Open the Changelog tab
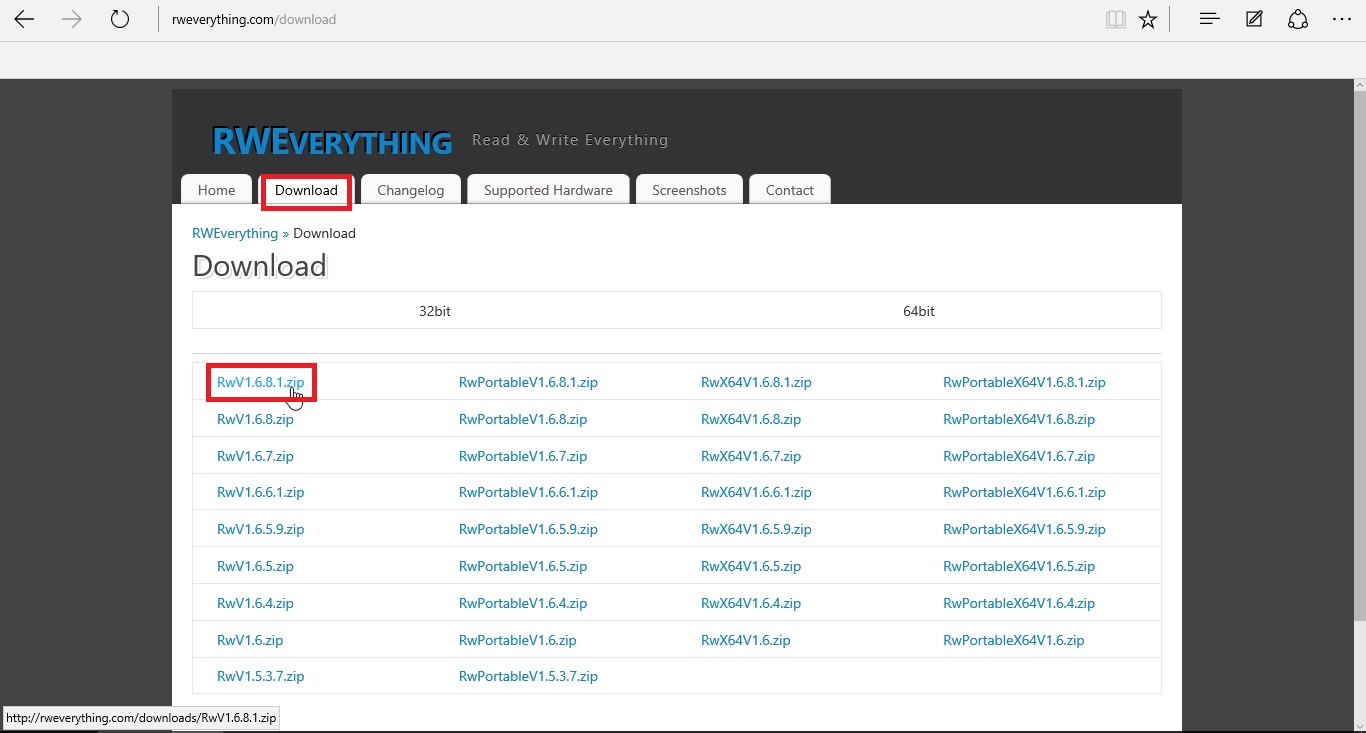Screen dimensions: 1366x733 tap(411, 190)
